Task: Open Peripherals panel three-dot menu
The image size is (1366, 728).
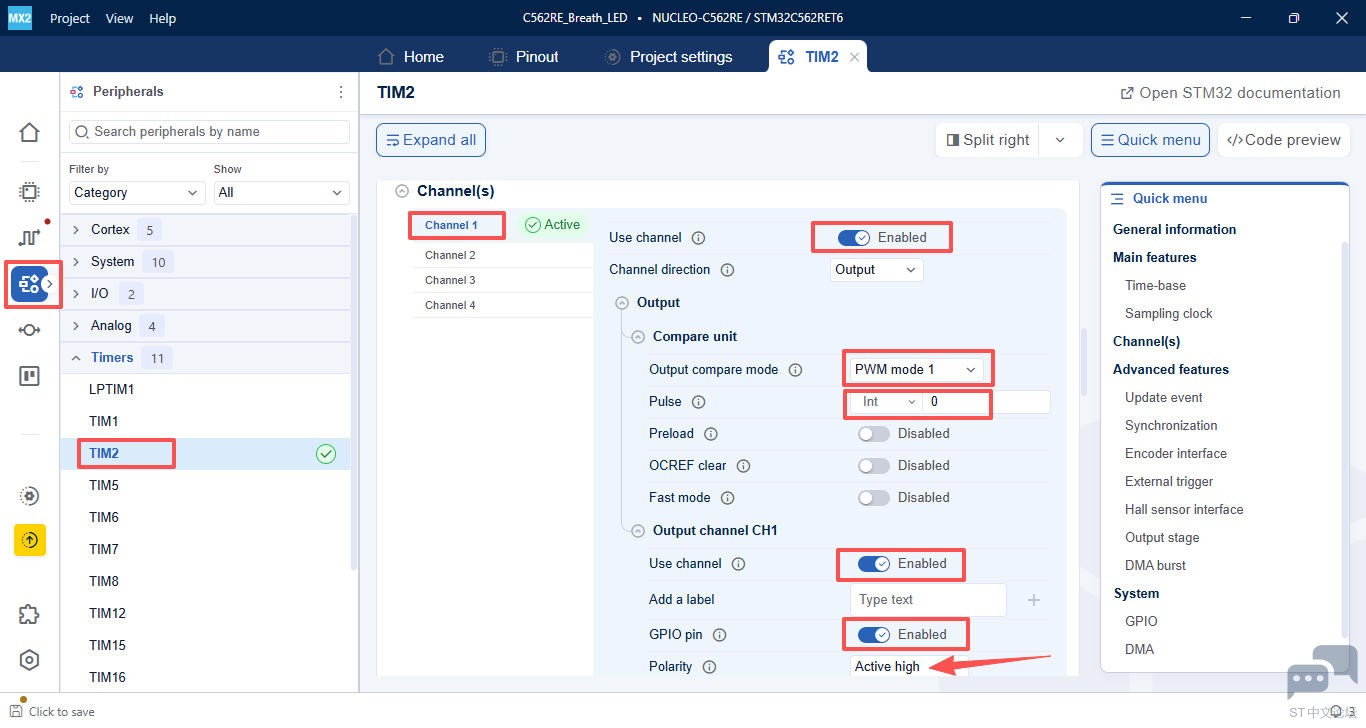Action: coord(341,92)
